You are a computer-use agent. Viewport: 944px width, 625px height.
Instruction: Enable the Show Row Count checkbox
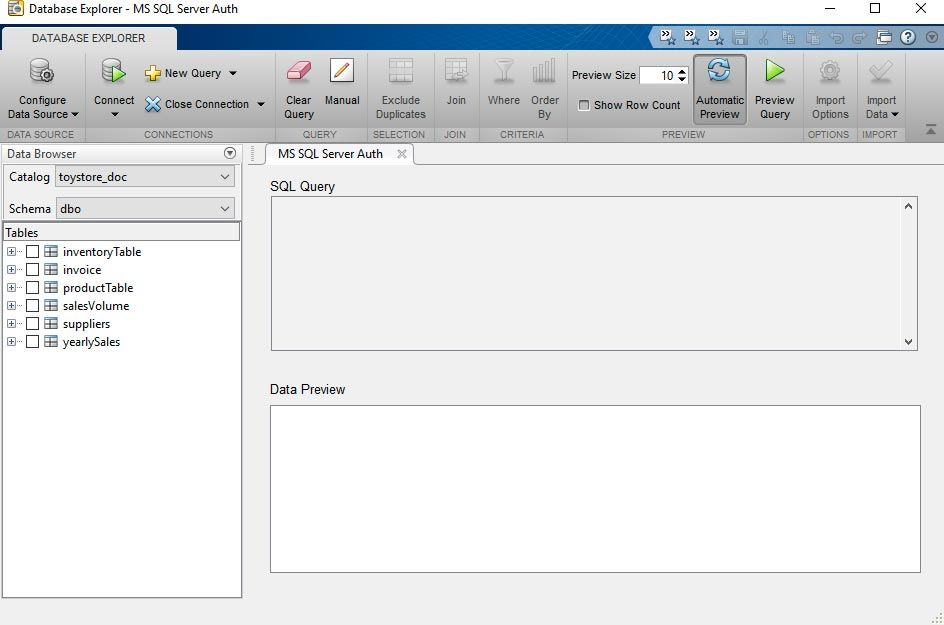tap(584, 105)
